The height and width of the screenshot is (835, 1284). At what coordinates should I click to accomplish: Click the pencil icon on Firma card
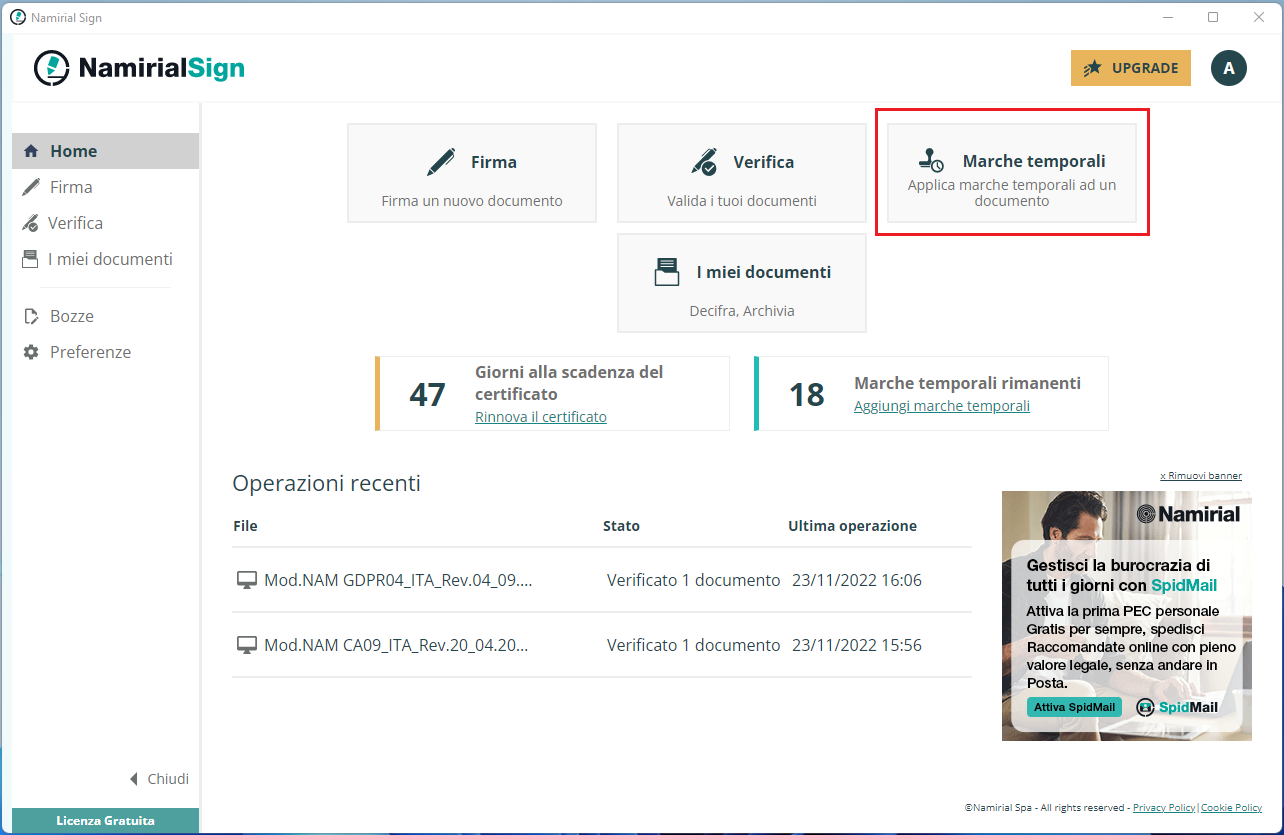tap(441, 162)
